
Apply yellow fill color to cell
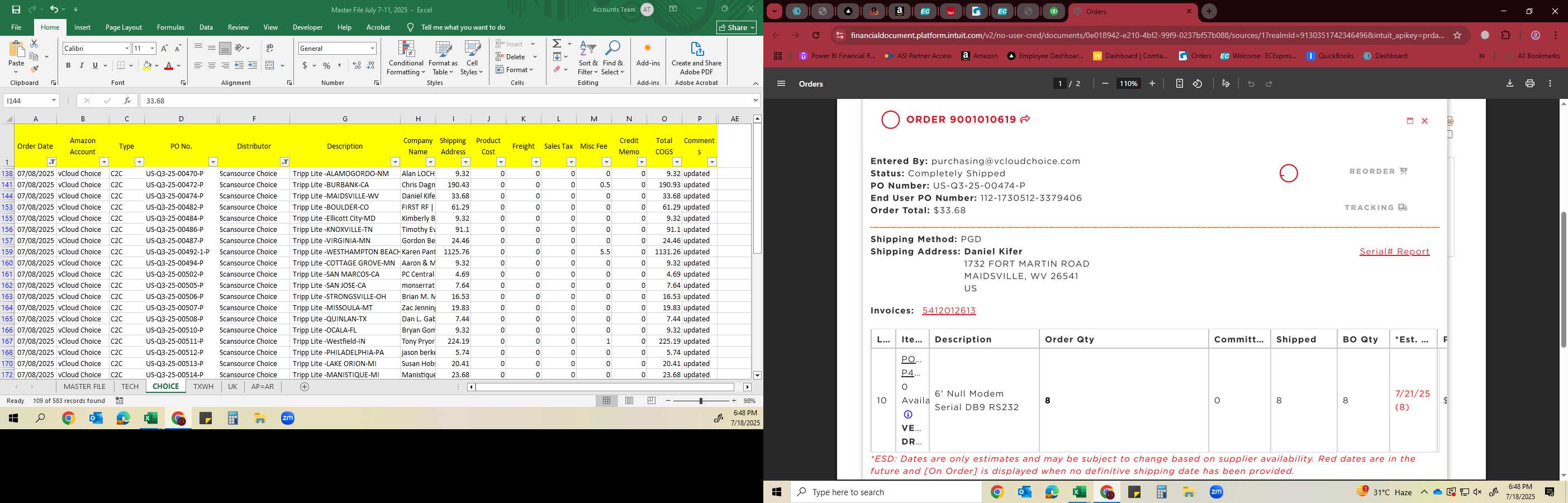(x=147, y=65)
